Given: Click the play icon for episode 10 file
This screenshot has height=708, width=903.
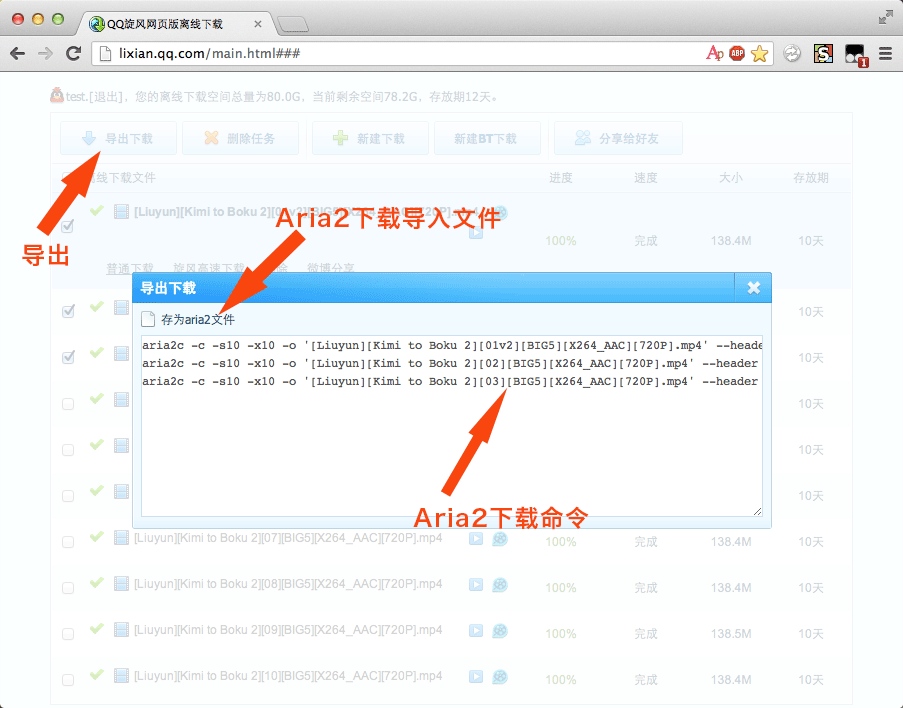Looking at the screenshot, I should (476, 676).
